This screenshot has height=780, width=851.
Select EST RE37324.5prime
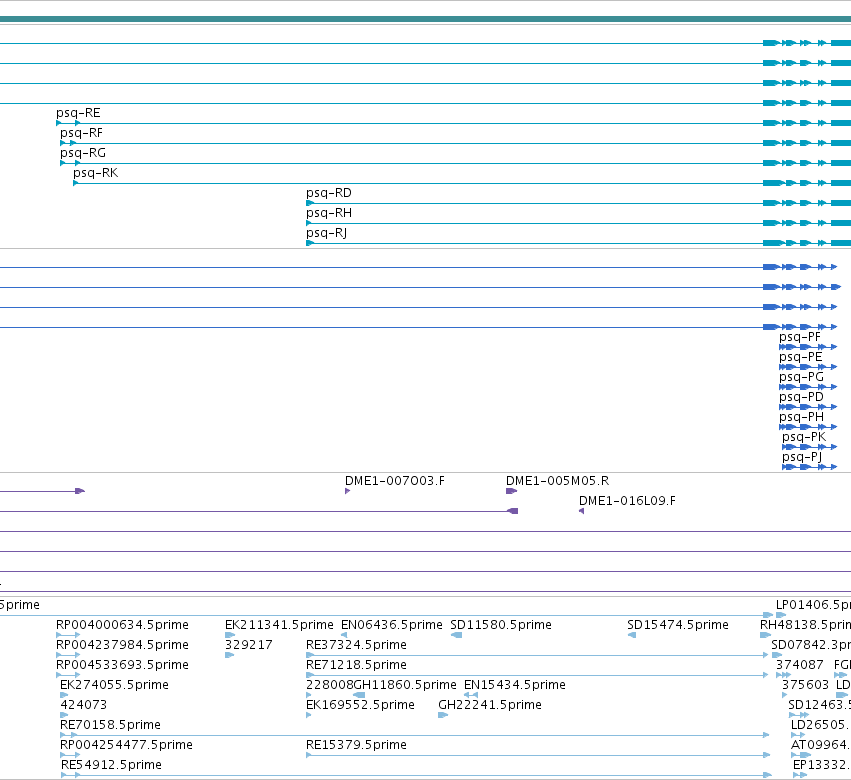point(357,645)
